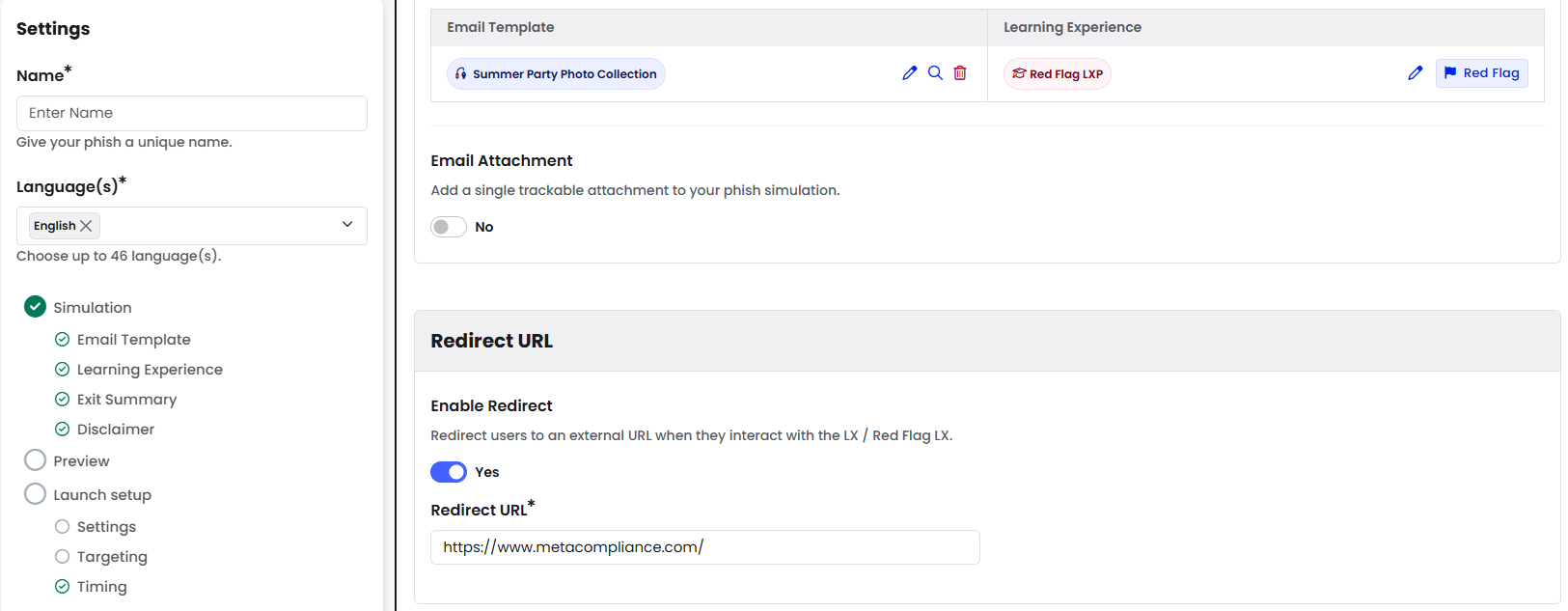The height and width of the screenshot is (611, 1568).
Task: Click the Simulation green checkmark icon
Action: [35, 307]
